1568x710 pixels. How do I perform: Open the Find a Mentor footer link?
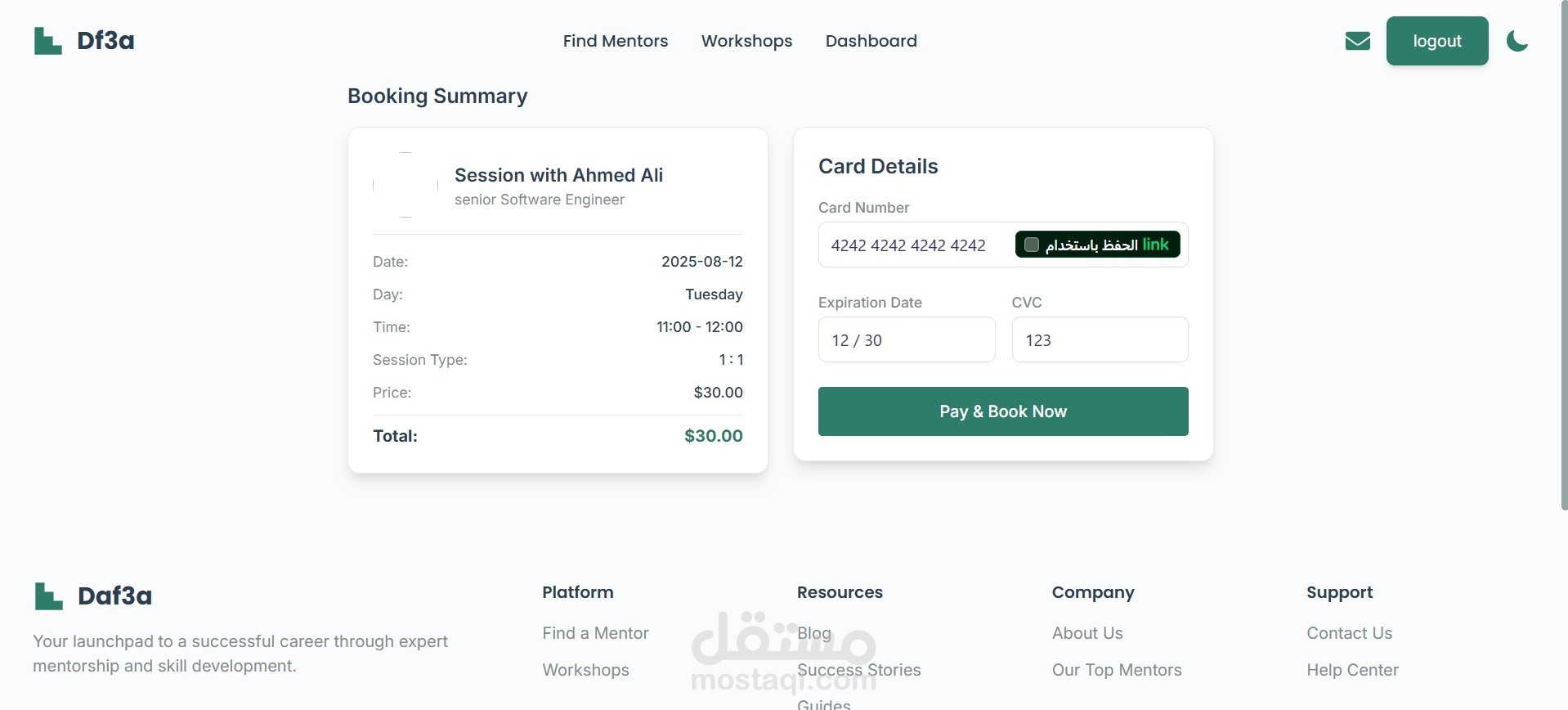click(595, 633)
